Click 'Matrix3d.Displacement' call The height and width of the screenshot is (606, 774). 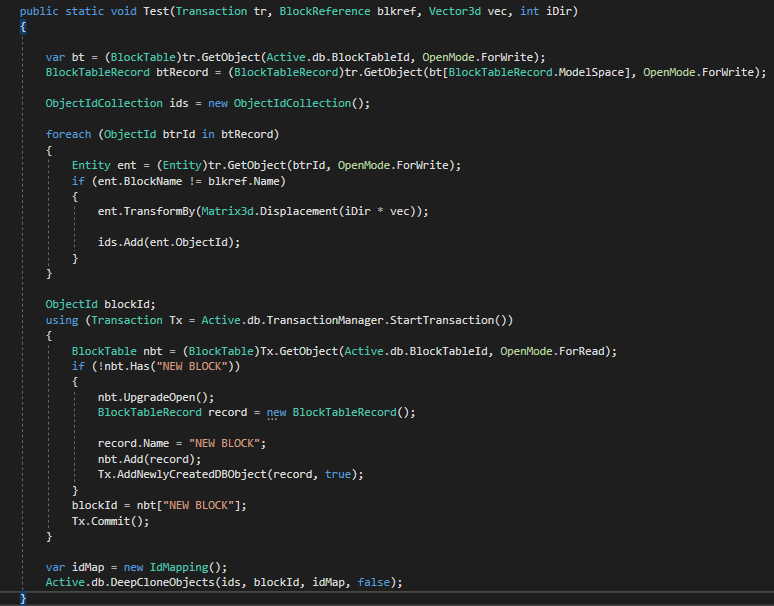click(270, 212)
